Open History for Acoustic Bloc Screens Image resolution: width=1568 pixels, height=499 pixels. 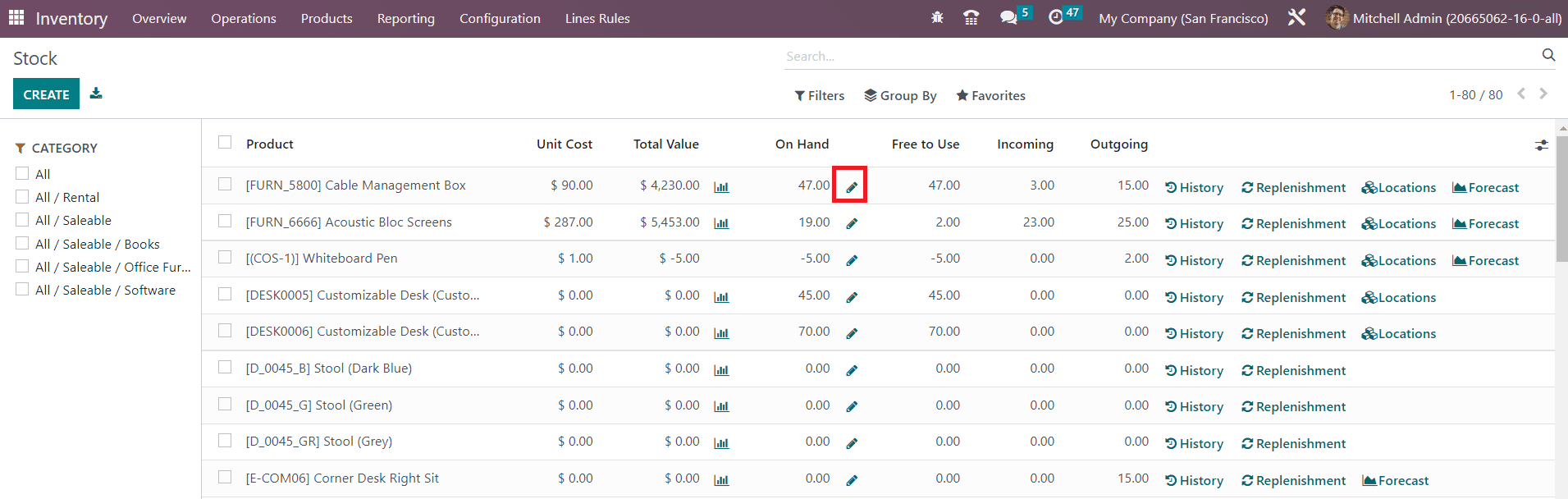[x=1194, y=224]
